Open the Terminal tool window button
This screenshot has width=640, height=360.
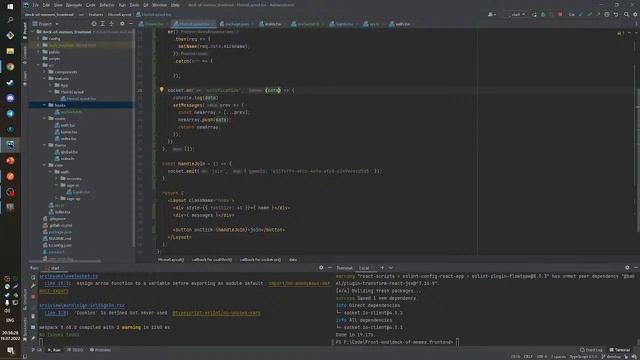click(x=620, y=350)
